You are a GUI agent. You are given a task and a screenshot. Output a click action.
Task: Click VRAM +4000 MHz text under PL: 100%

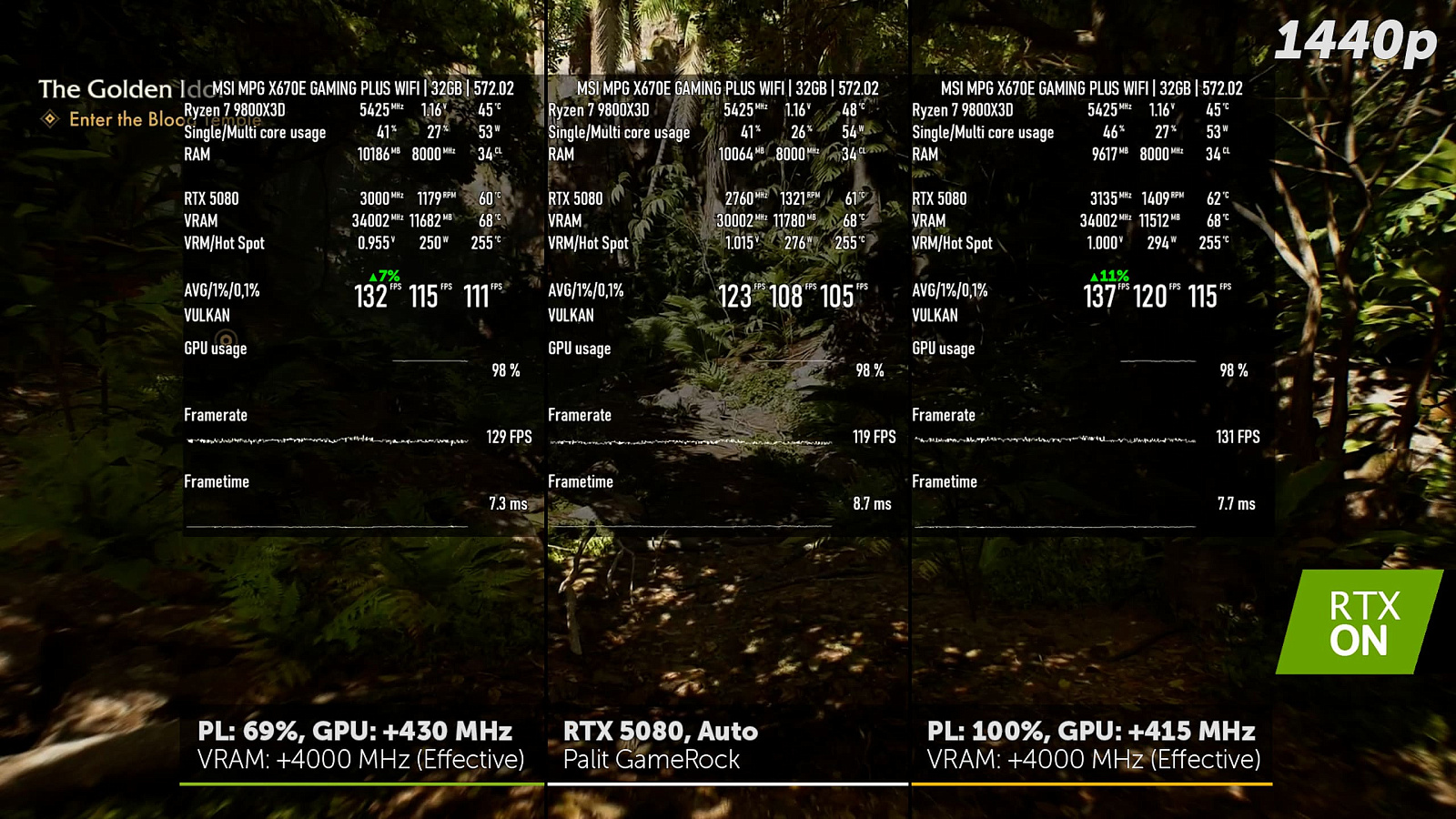pos(1094,760)
